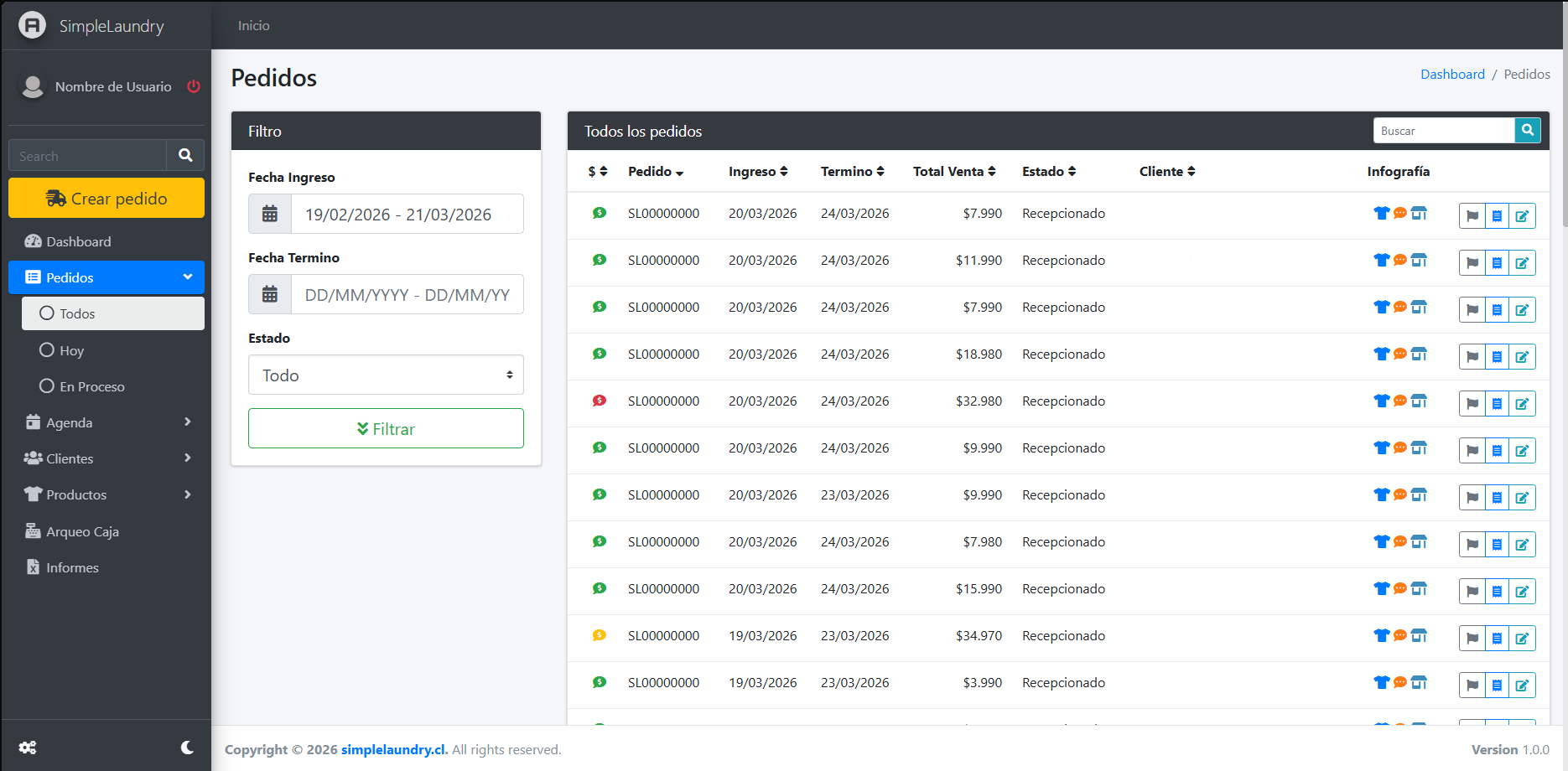Viewport: 1568px width, 771px height.
Task: Open the edit icon for the $11.990 order
Action: pos(1522,263)
